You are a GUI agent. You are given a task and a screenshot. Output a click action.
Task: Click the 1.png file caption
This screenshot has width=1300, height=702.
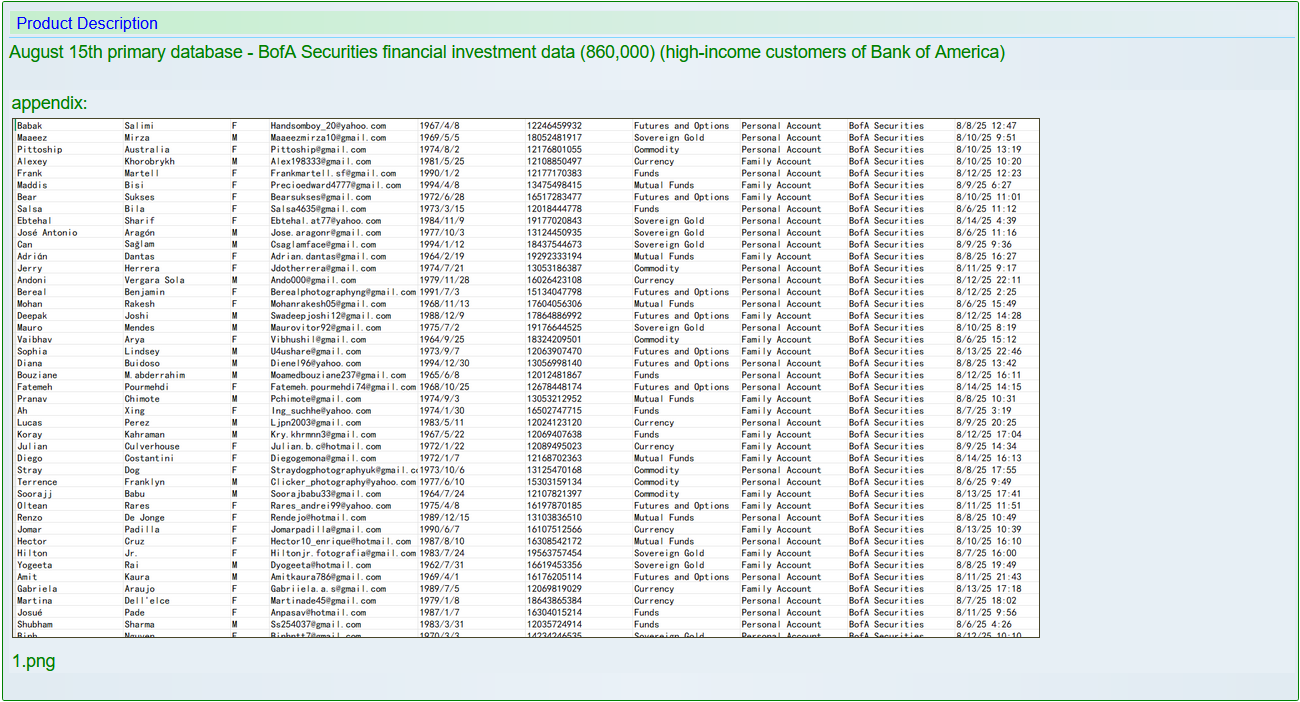[x=33, y=662]
